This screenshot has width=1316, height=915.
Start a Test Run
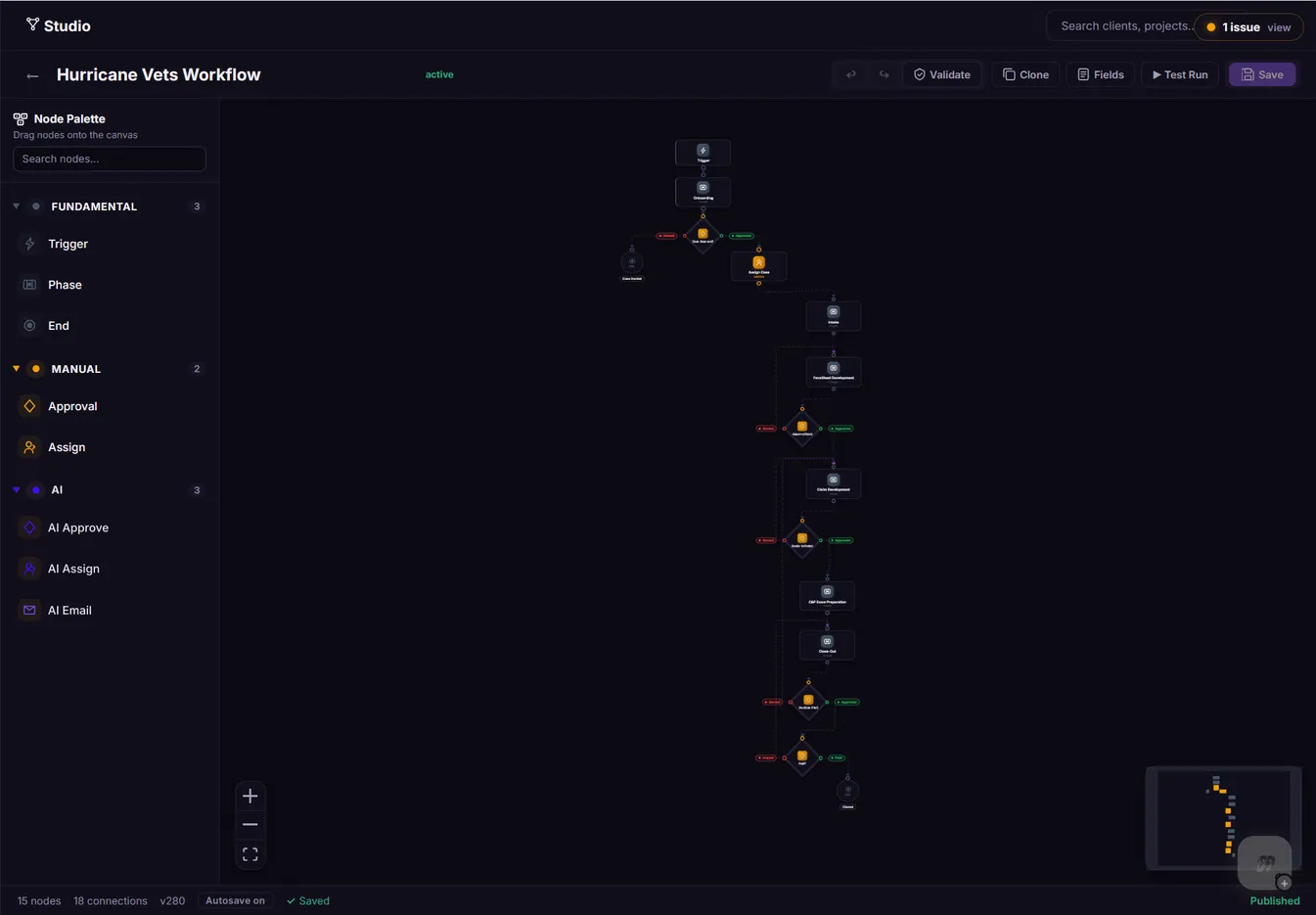(x=1180, y=74)
